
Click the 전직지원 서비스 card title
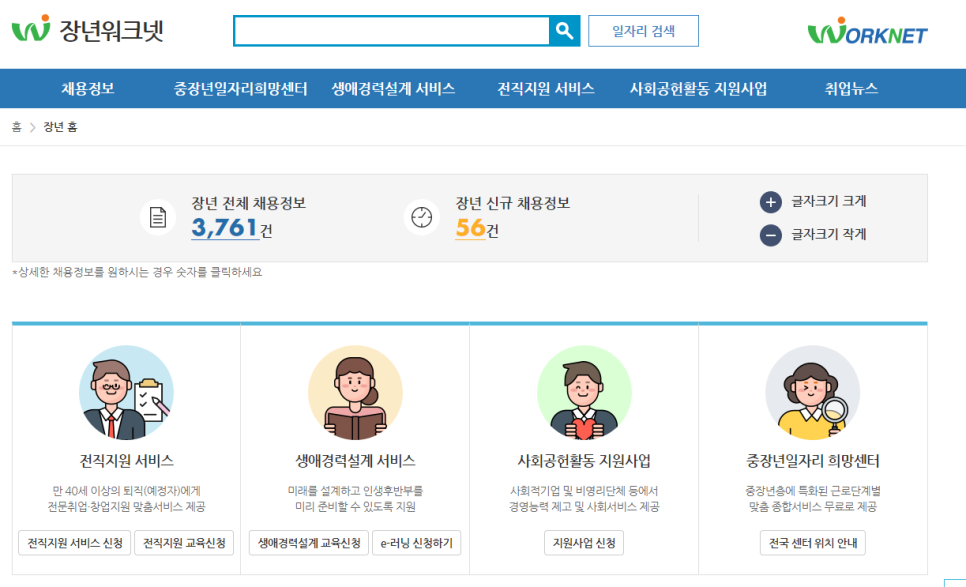coord(126,461)
